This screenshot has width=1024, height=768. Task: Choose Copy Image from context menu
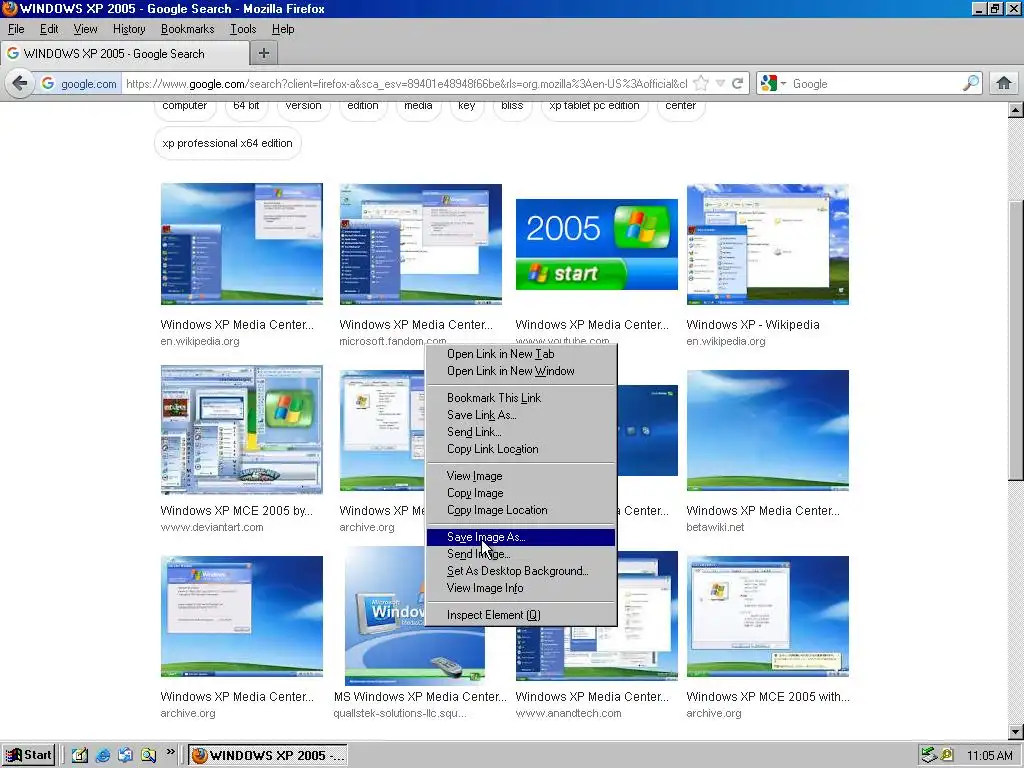pos(520,493)
